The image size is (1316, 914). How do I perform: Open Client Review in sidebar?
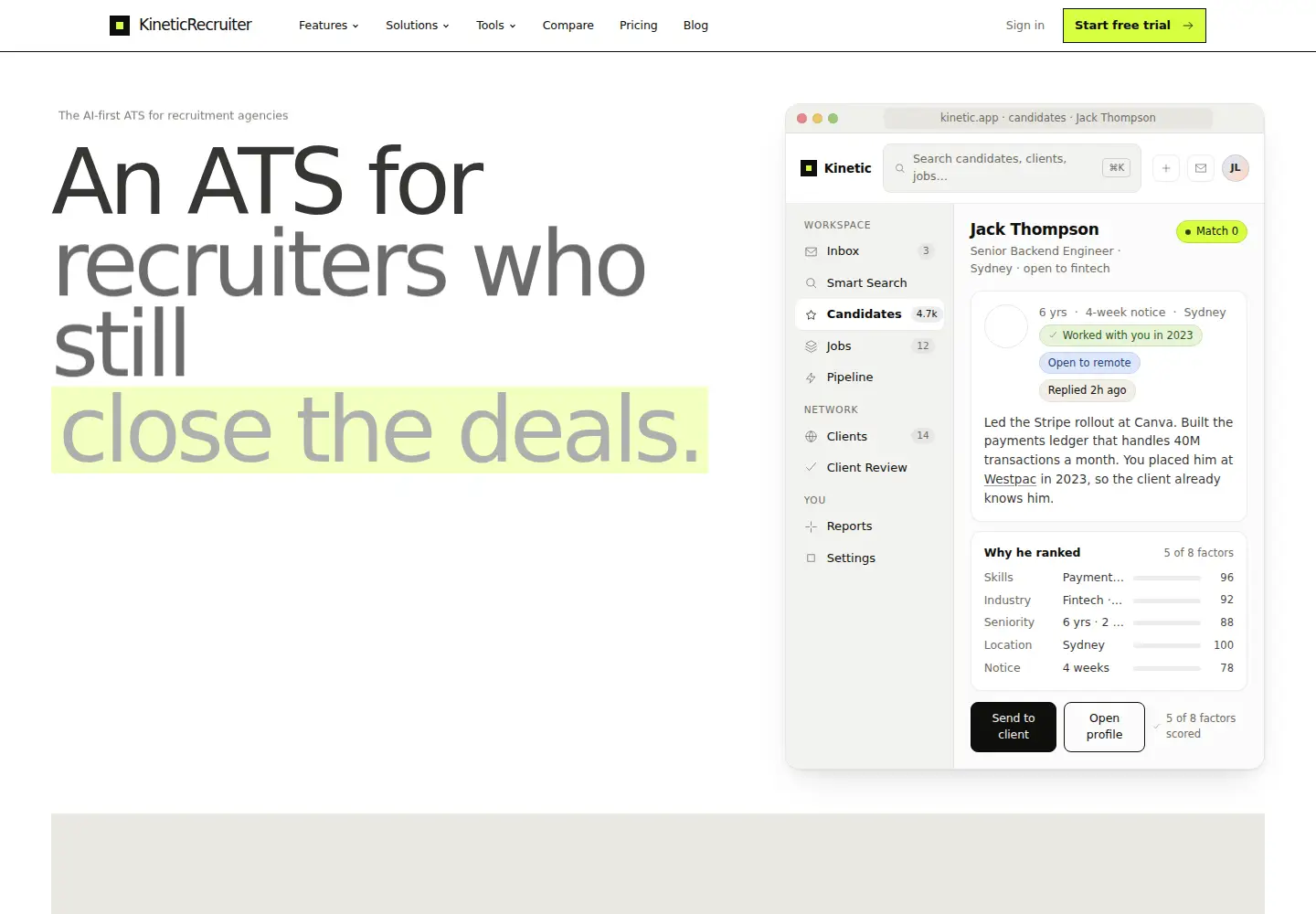(869, 468)
